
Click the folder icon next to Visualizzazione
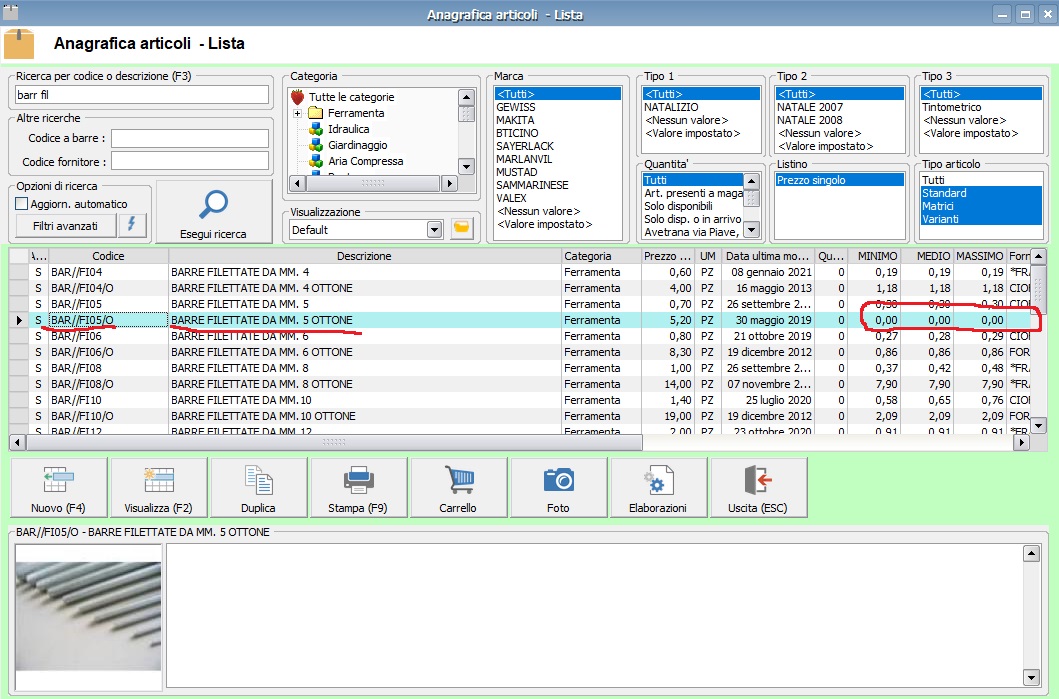point(461,229)
